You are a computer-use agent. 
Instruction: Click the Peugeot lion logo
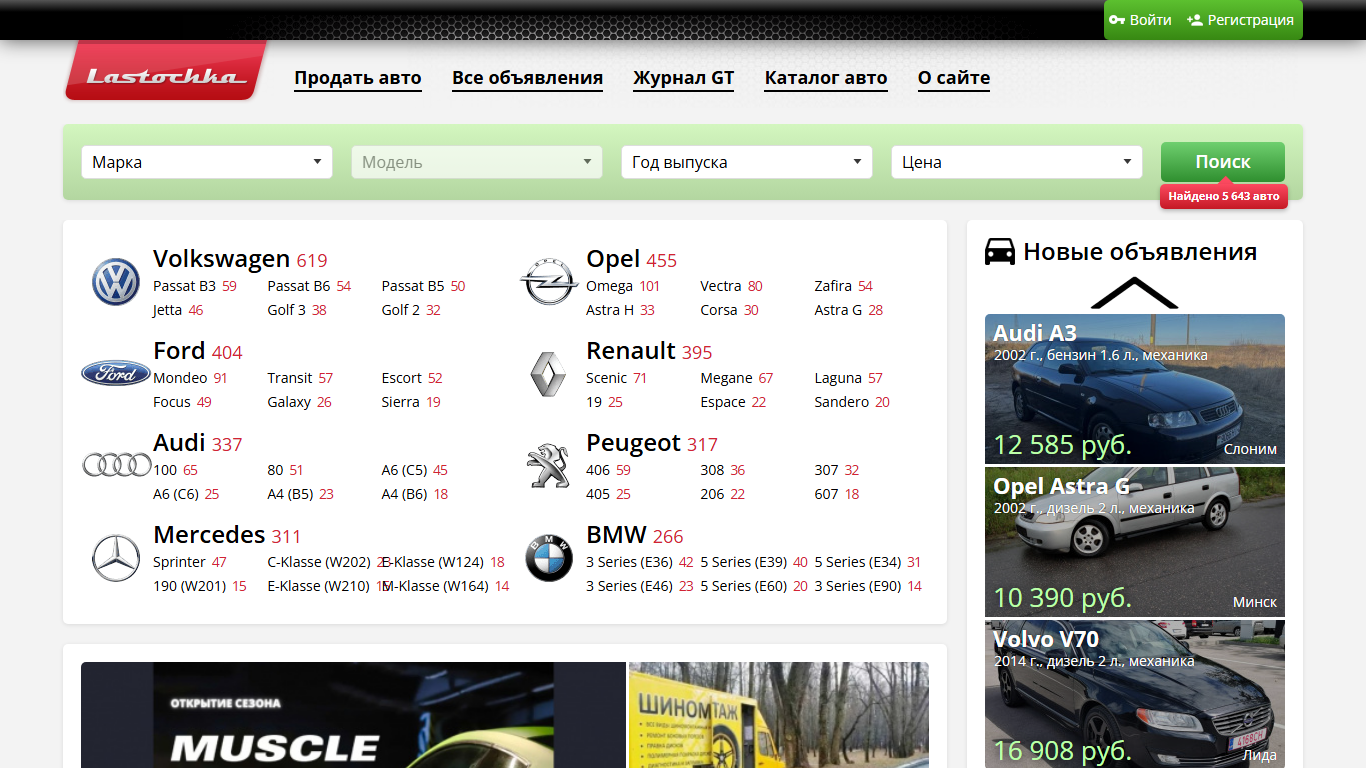(x=548, y=466)
